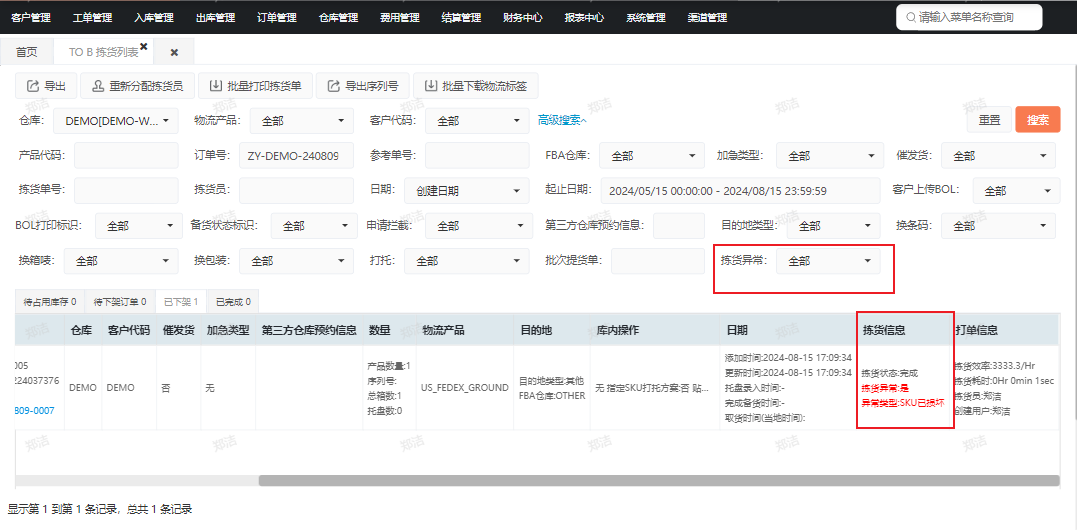The width and height of the screenshot is (1077, 530).
Task: Open the 催发货 dropdown
Action: [998, 156]
